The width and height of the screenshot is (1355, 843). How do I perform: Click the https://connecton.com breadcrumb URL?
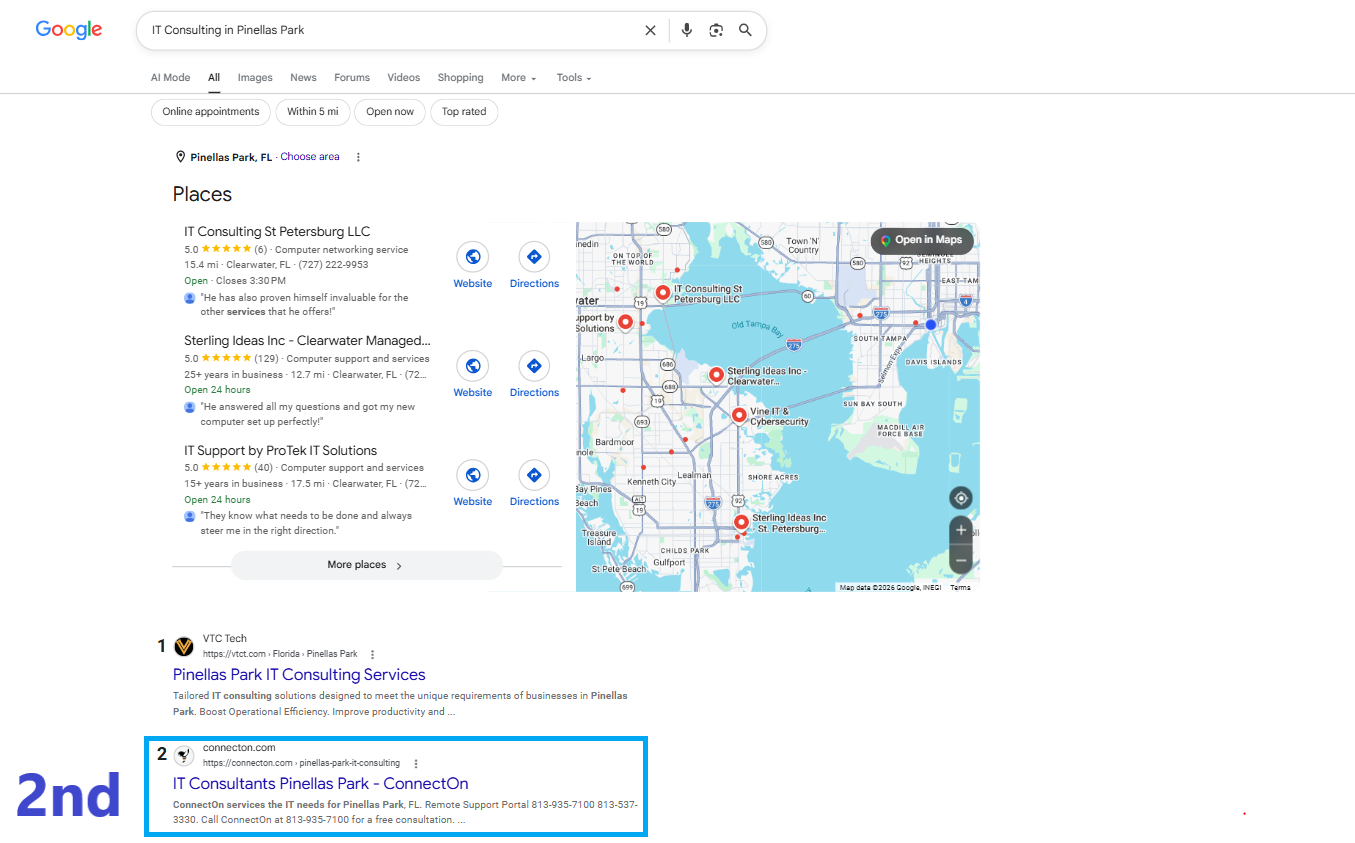pos(301,763)
